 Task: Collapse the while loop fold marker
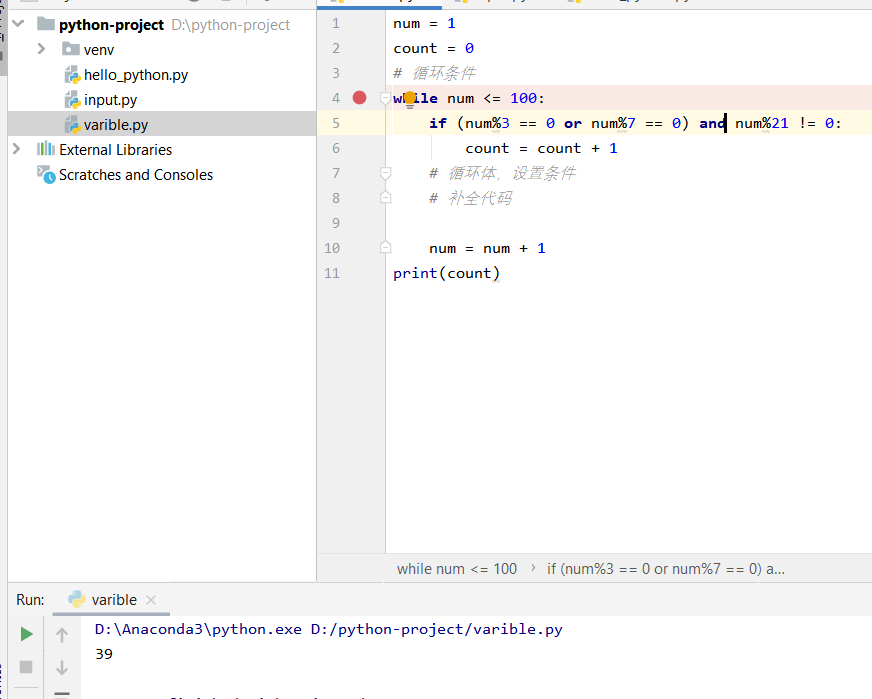[x=385, y=98]
